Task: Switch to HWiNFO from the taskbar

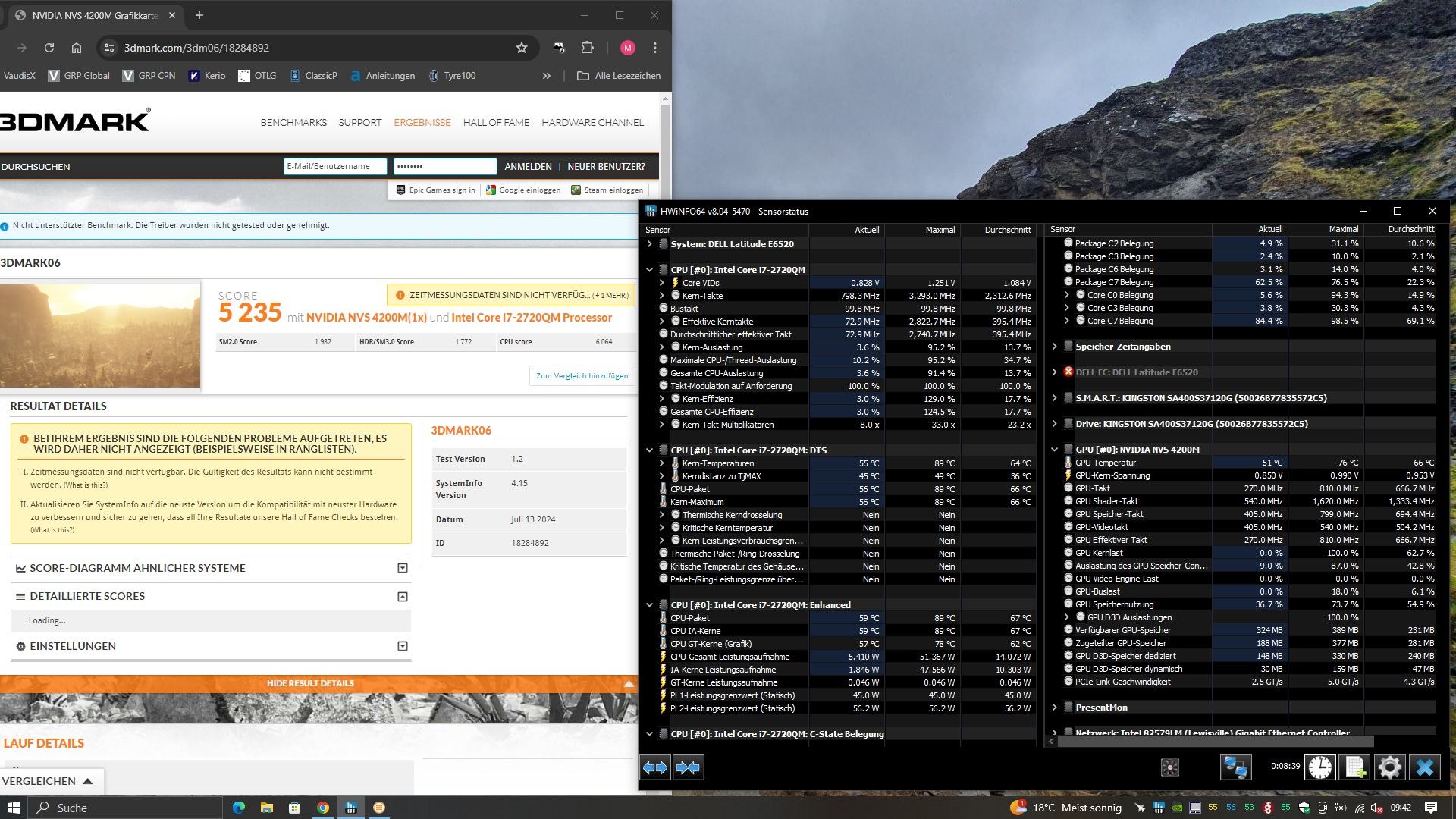Action: [x=350, y=808]
